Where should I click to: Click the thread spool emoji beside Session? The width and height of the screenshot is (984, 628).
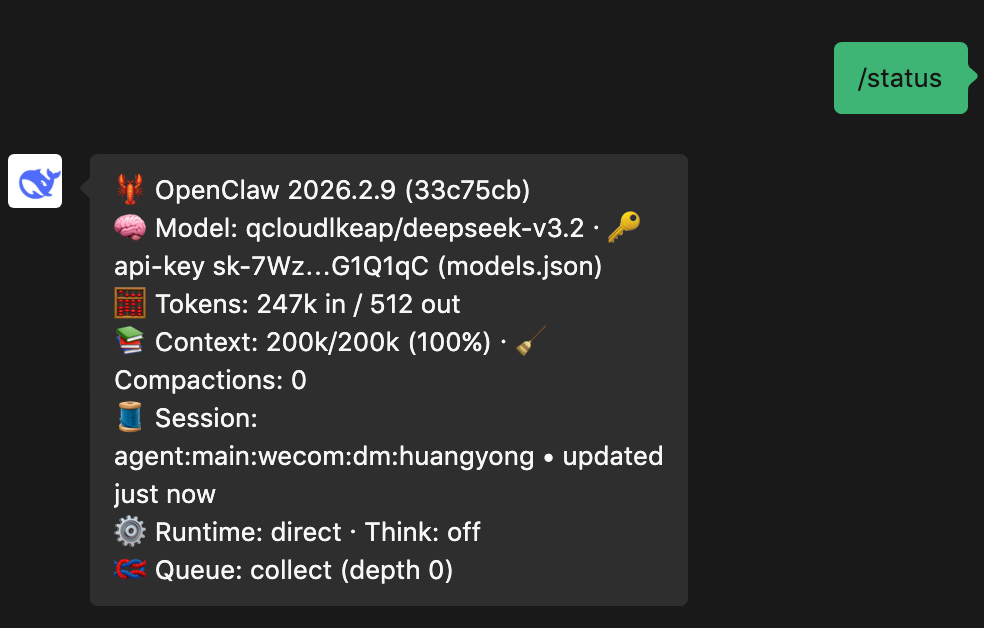point(130,418)
